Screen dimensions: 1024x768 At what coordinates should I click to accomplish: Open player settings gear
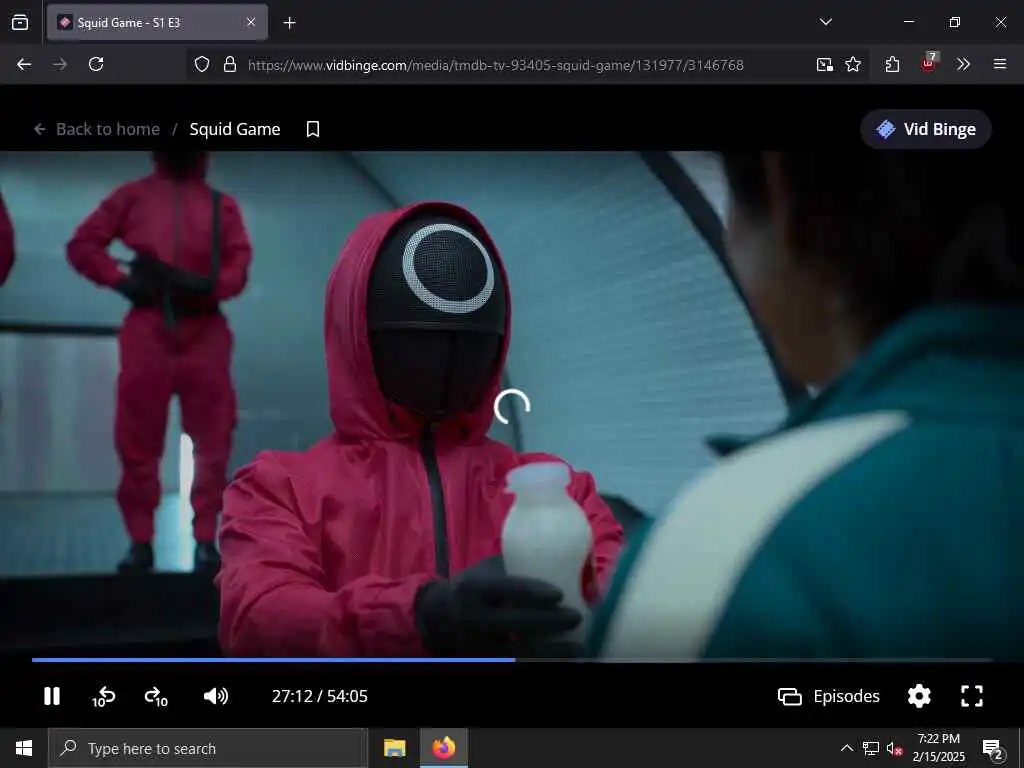(x=919, y=696)
